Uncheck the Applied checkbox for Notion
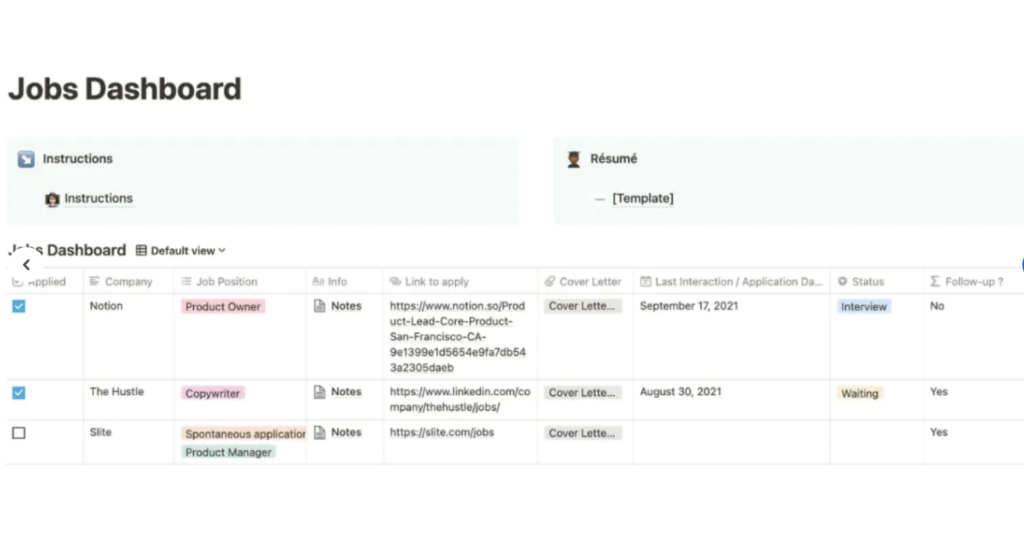The height and width of the screenshot is (558, 1024). pyautogui.click(x=18, y=306)
